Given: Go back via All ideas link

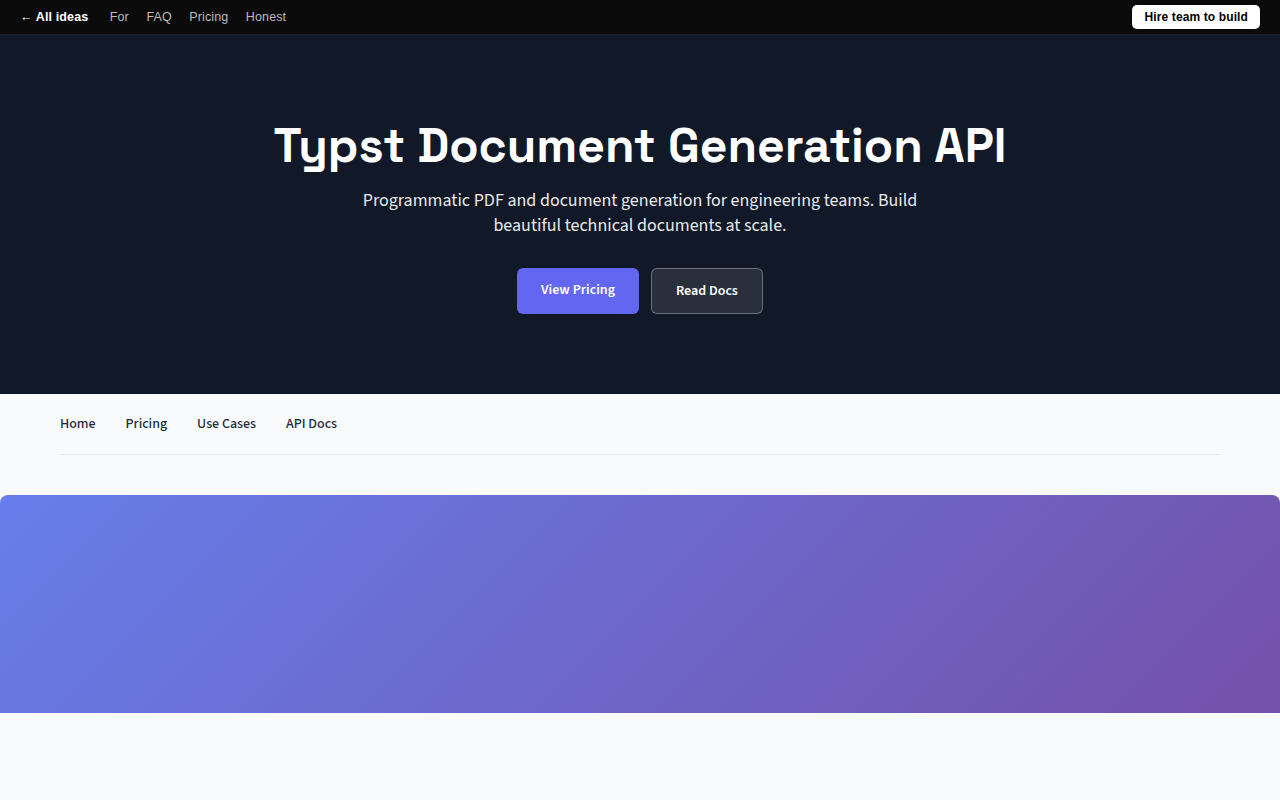Looking at the screenshot, I should (x=54, y=17).
